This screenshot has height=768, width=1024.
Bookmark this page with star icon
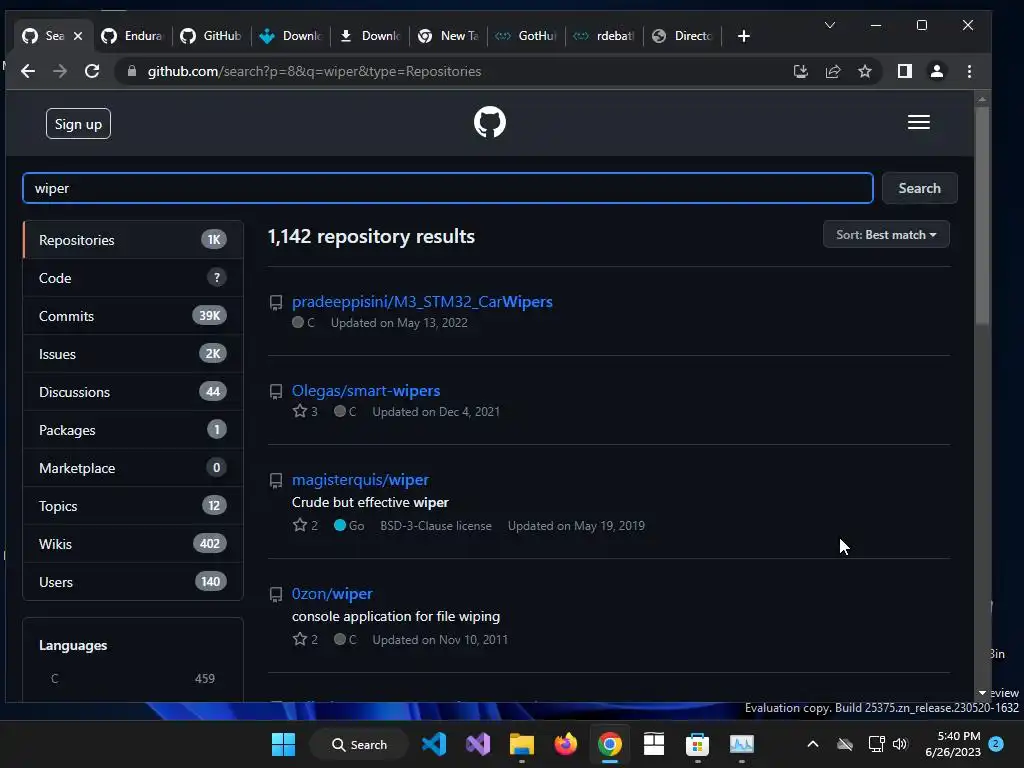click(865, 71)
